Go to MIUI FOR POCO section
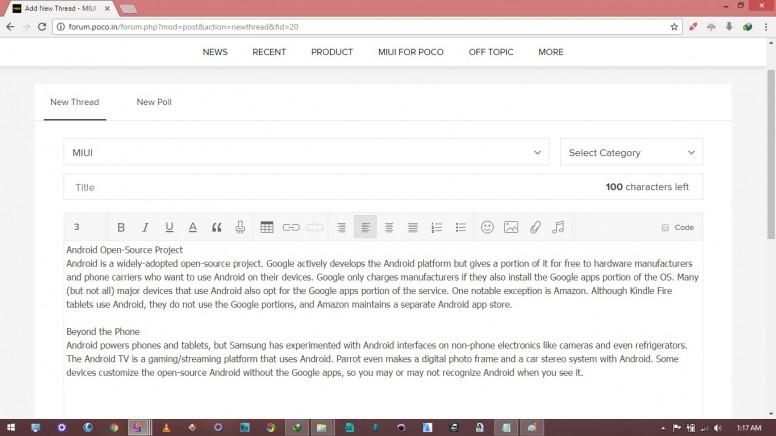 [411, 52]
